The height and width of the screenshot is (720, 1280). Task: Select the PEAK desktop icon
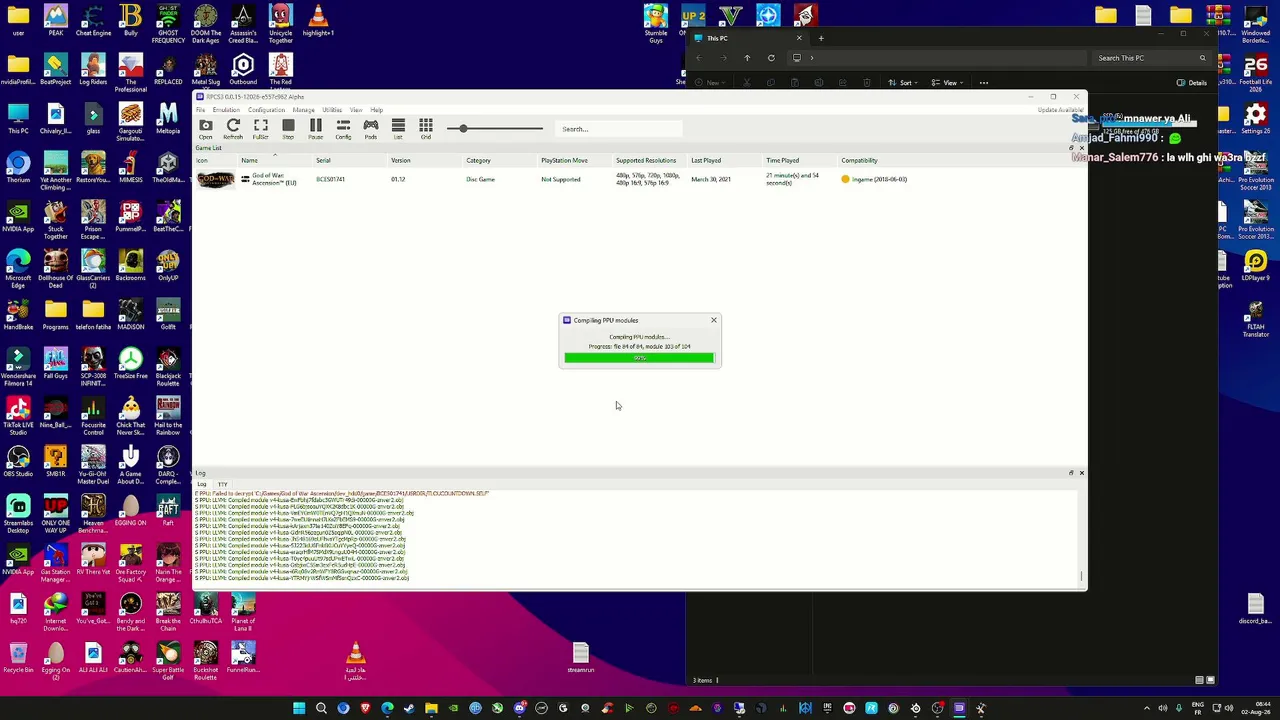click(56, 21)
